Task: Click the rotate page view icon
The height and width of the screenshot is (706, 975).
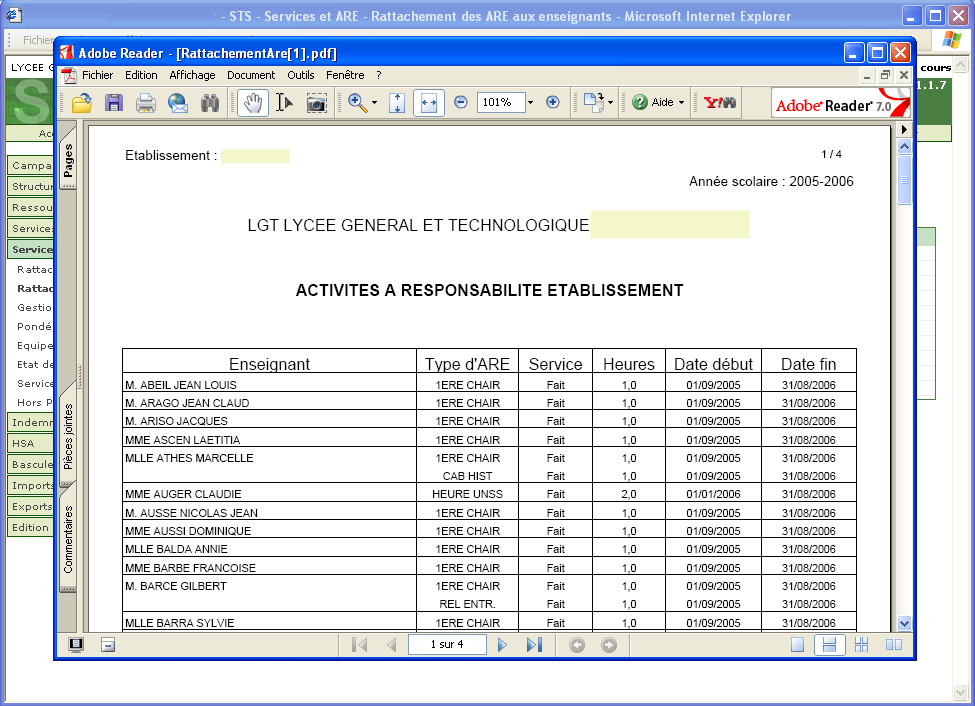Action: 594,103
